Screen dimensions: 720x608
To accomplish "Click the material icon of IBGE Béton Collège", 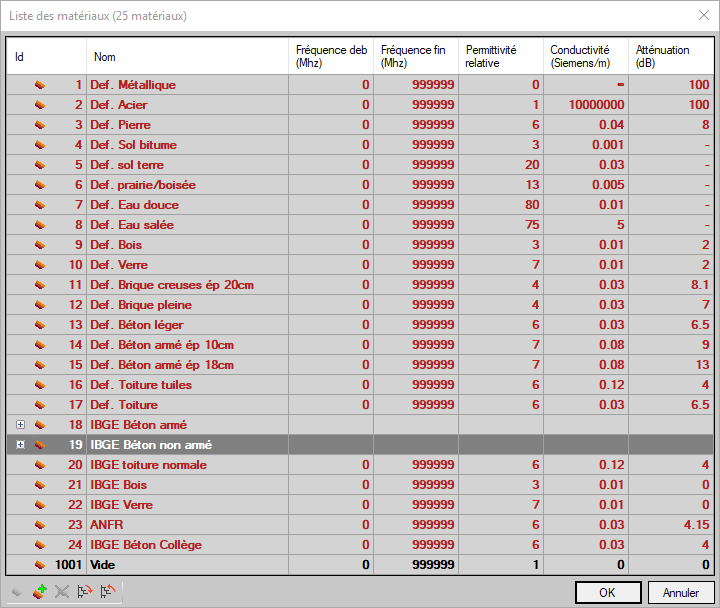I will [x=40, y=545].
